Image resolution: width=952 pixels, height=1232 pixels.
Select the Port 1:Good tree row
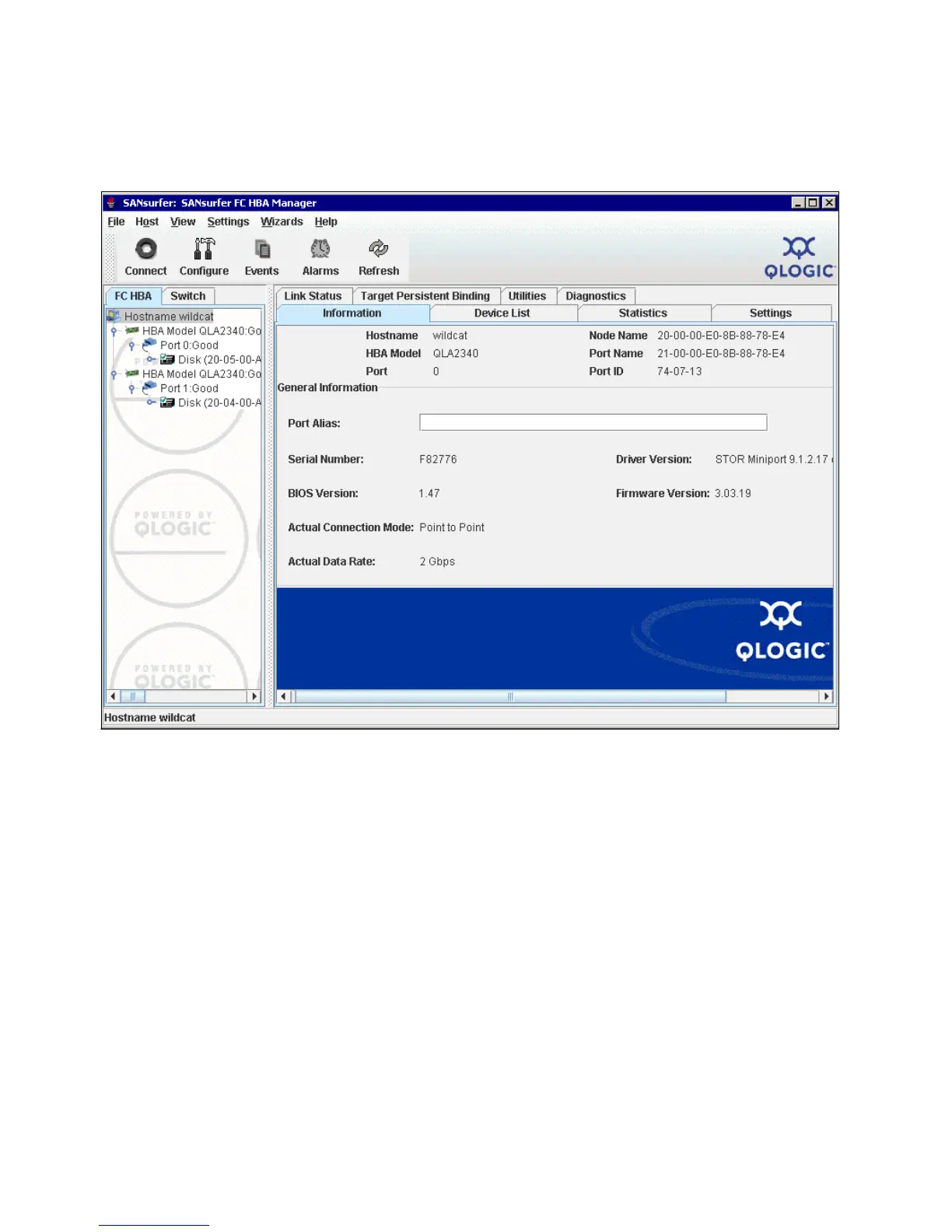(181, 388)
